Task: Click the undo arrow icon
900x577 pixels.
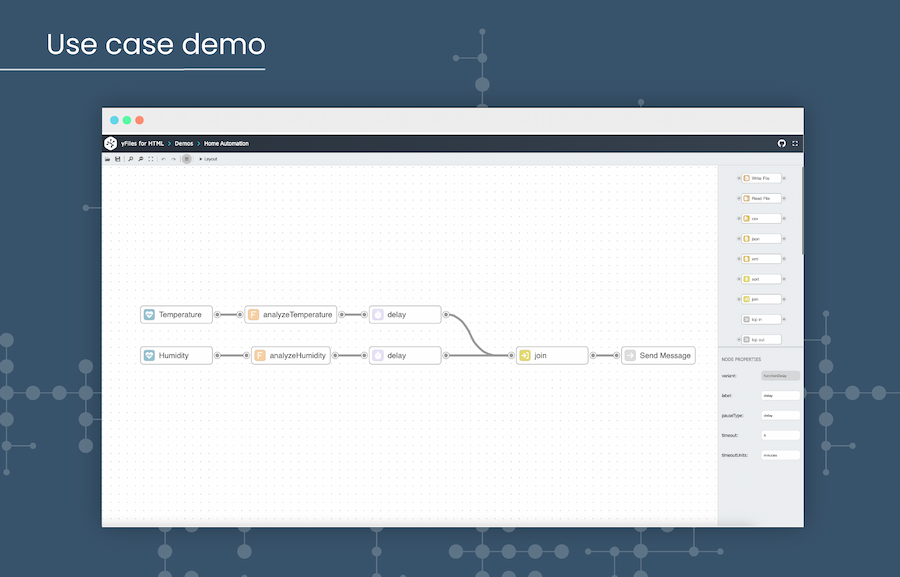Action: click(x=163, y=159)
